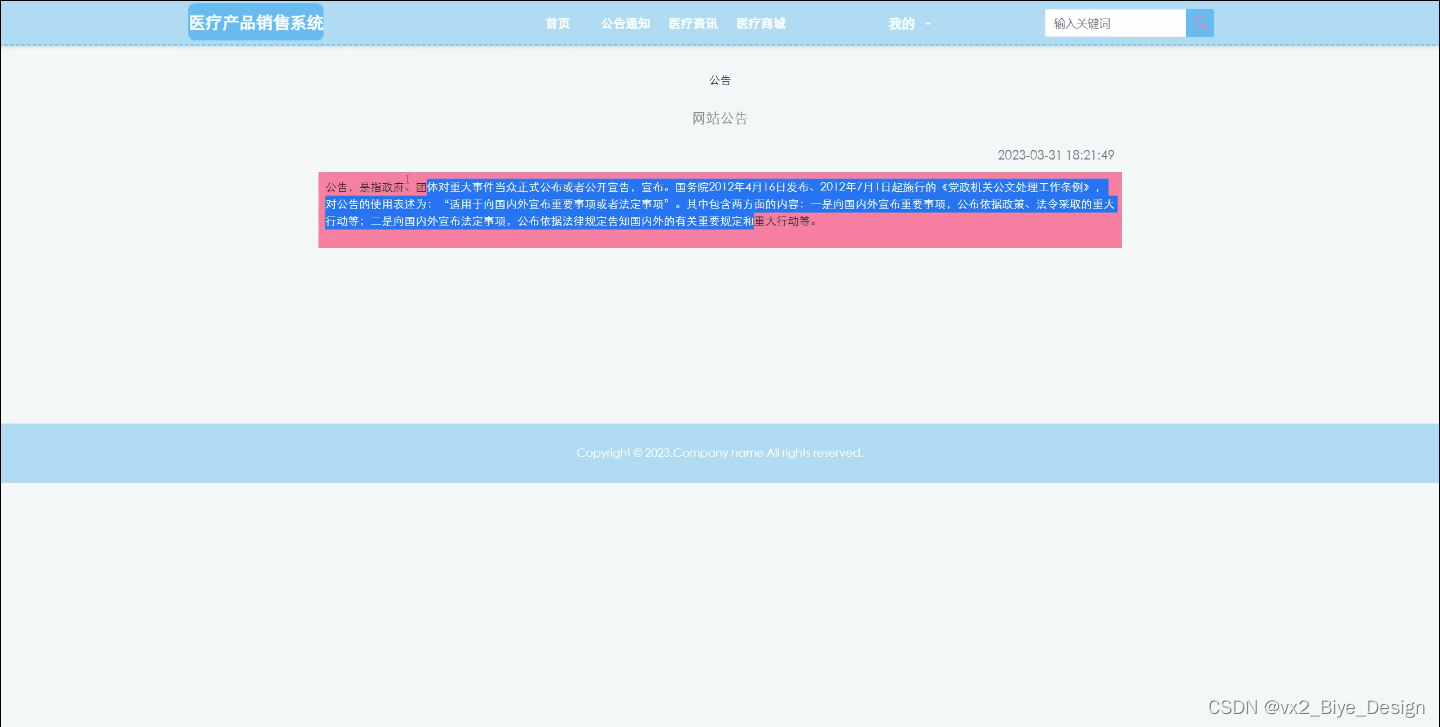Open 公告通知 menu item
The image size is (1440, 727).
[626, 24]
